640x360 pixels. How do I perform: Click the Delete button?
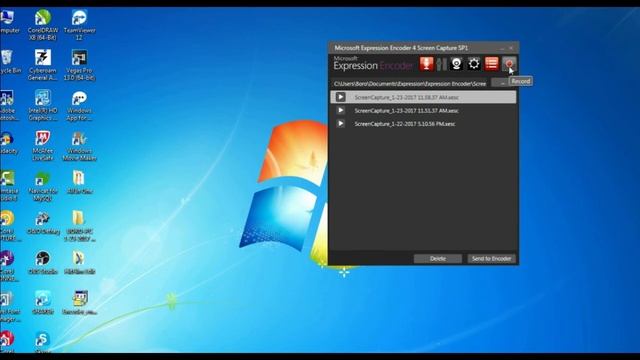[x=438, y=258]
